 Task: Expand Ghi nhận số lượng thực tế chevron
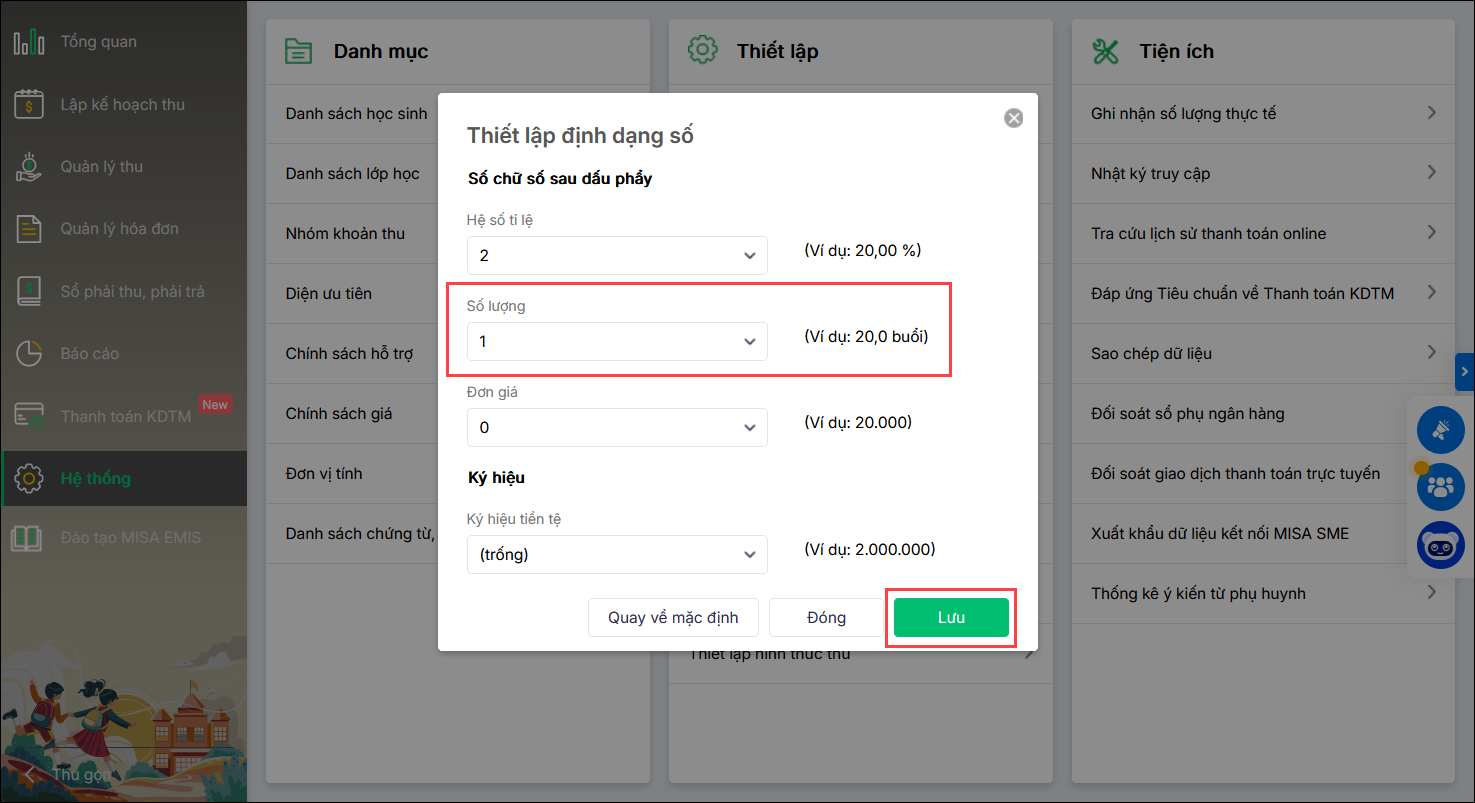point(1432,113)
